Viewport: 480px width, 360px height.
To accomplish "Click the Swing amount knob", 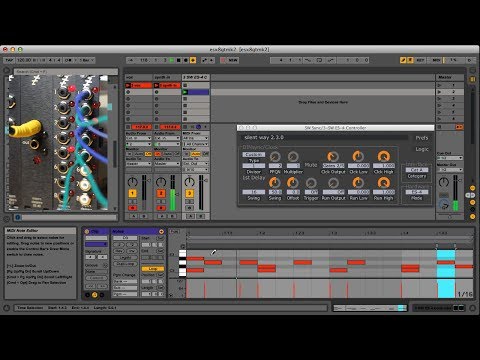I will click(x=275, y=183).
